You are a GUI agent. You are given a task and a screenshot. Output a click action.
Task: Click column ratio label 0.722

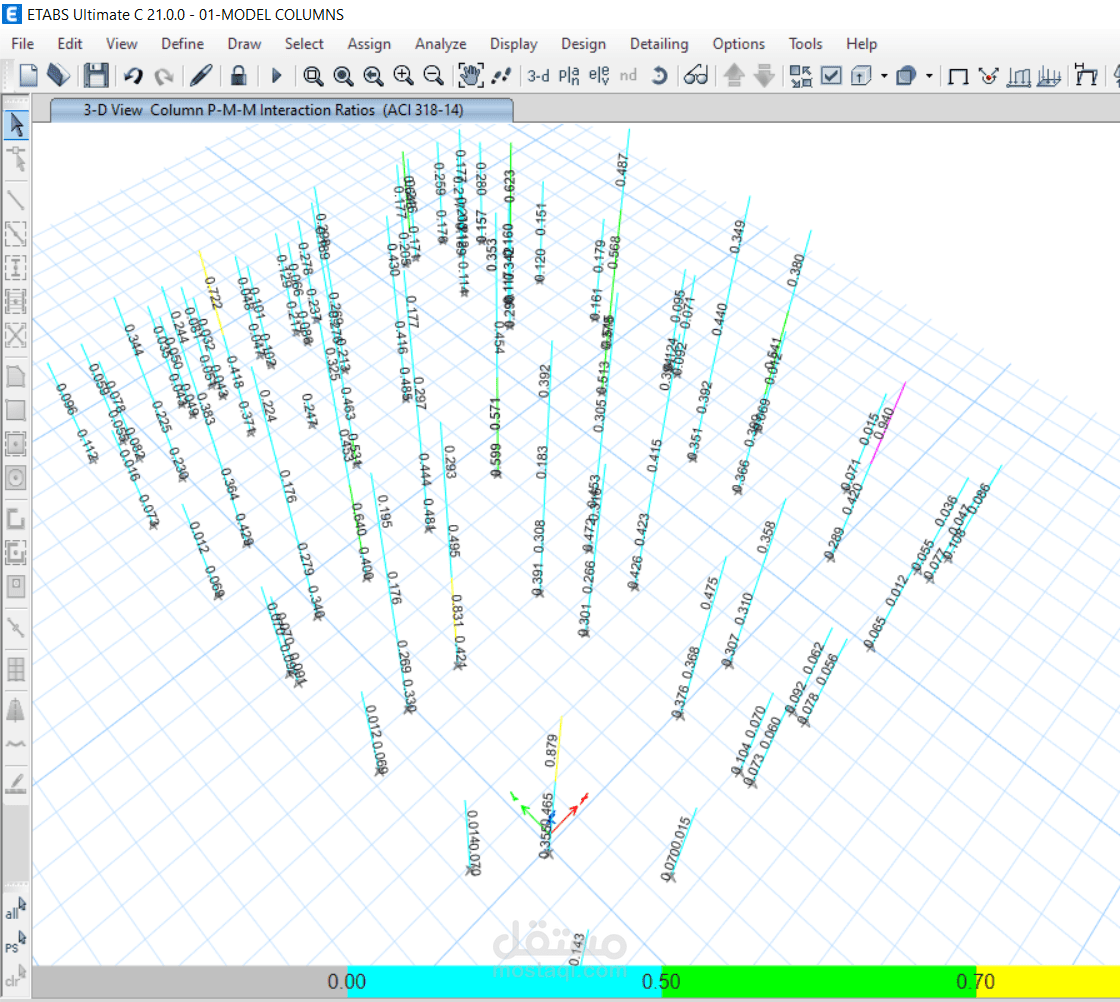pos(213,293)
